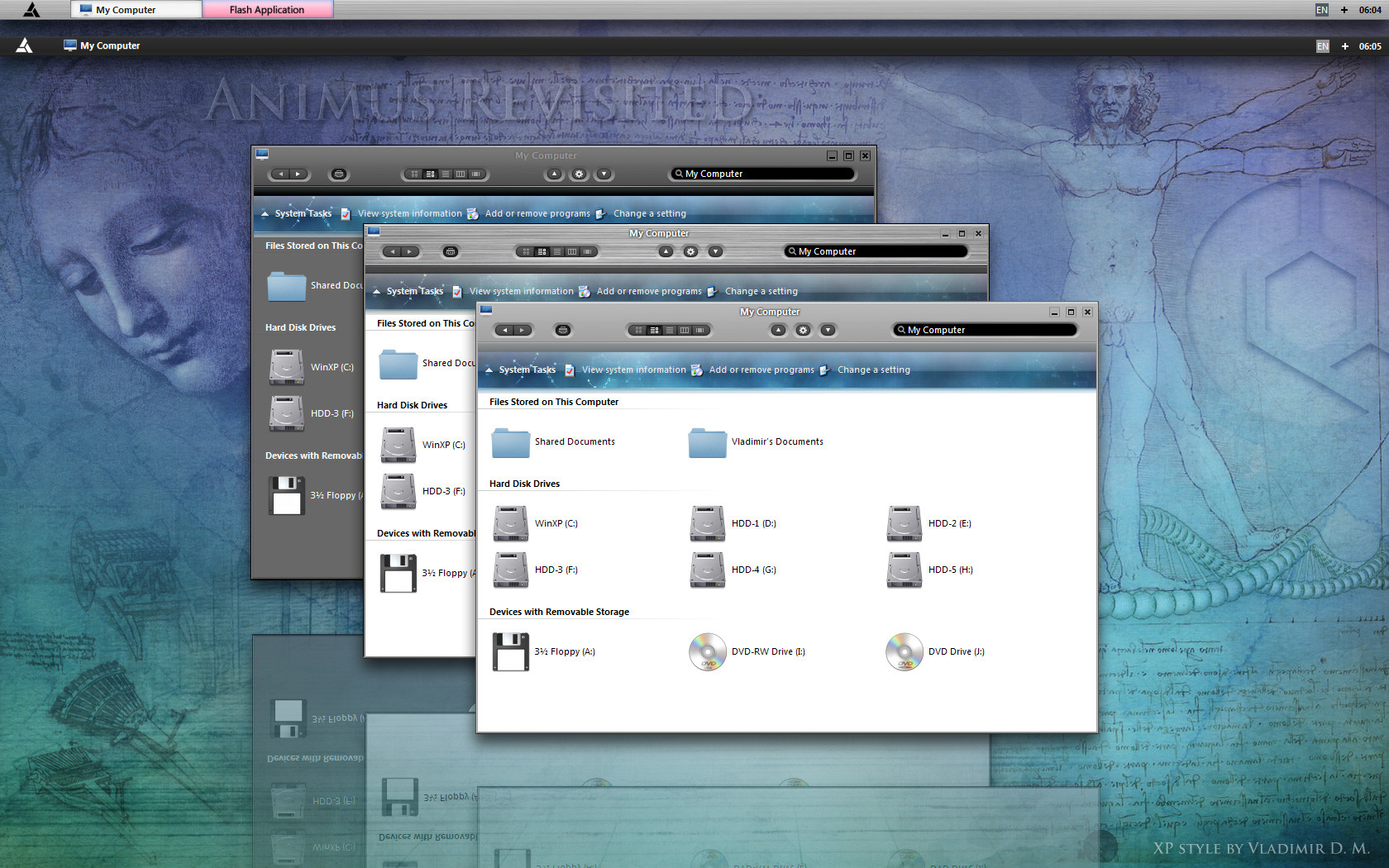Go back in the front My Computer window
This screenshot has width=1389, height=868.
click(x=505, y=330)
